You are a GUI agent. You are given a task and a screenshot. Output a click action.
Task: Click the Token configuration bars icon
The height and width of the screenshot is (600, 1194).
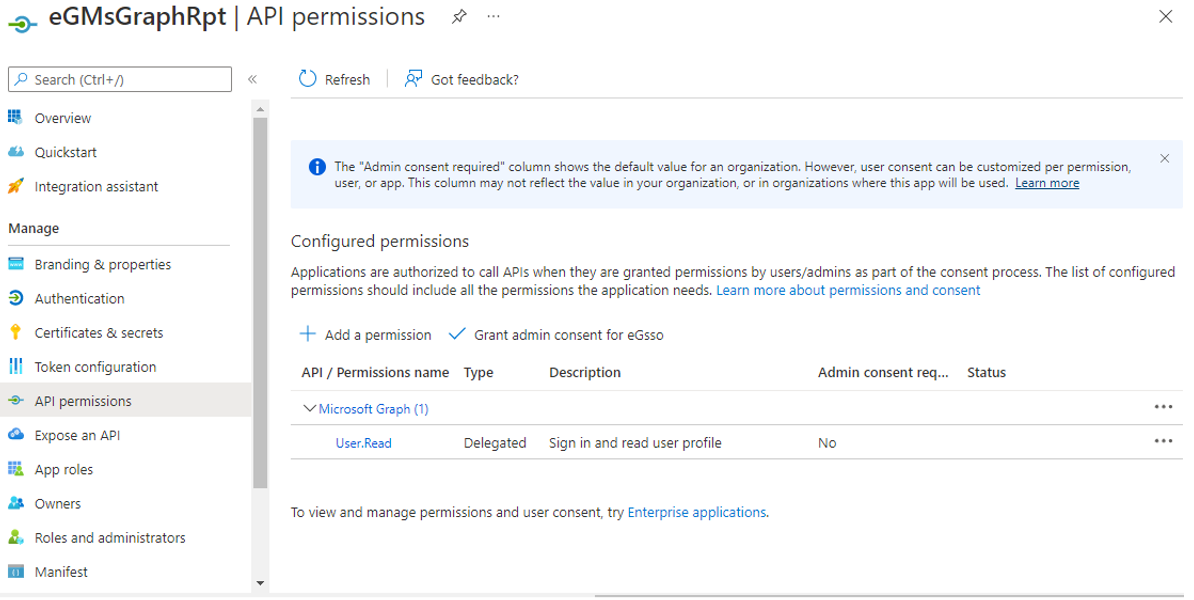15,366
